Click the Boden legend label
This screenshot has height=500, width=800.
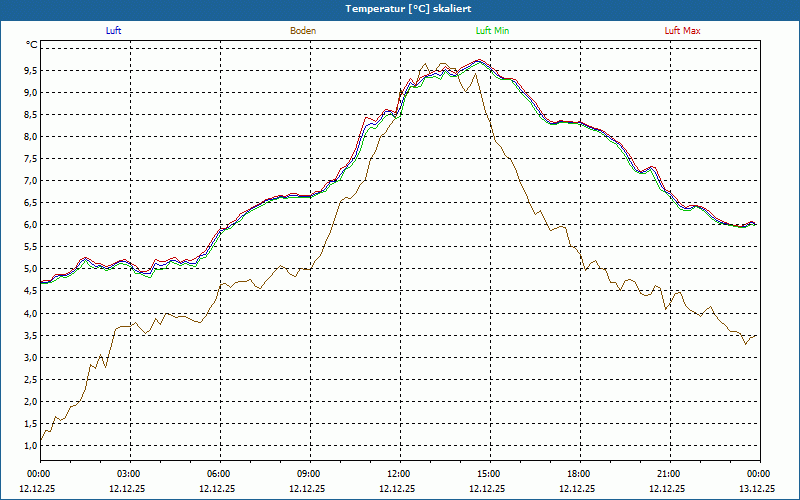(303, 31)
